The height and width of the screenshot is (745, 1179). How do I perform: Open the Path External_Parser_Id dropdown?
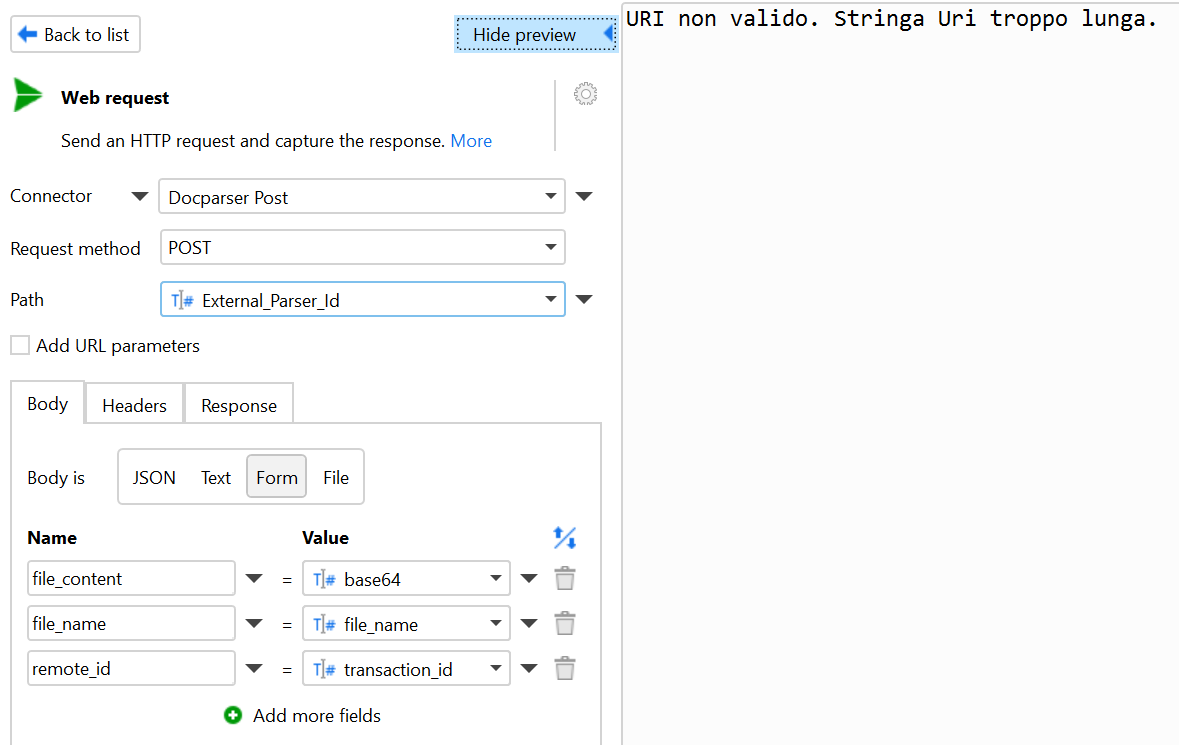362,299
